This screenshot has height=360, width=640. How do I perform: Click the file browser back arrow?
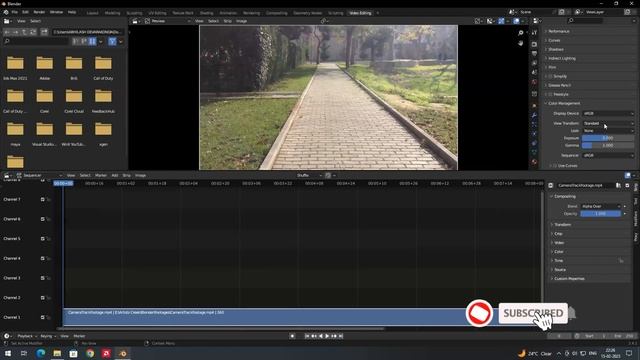(7, 32)
